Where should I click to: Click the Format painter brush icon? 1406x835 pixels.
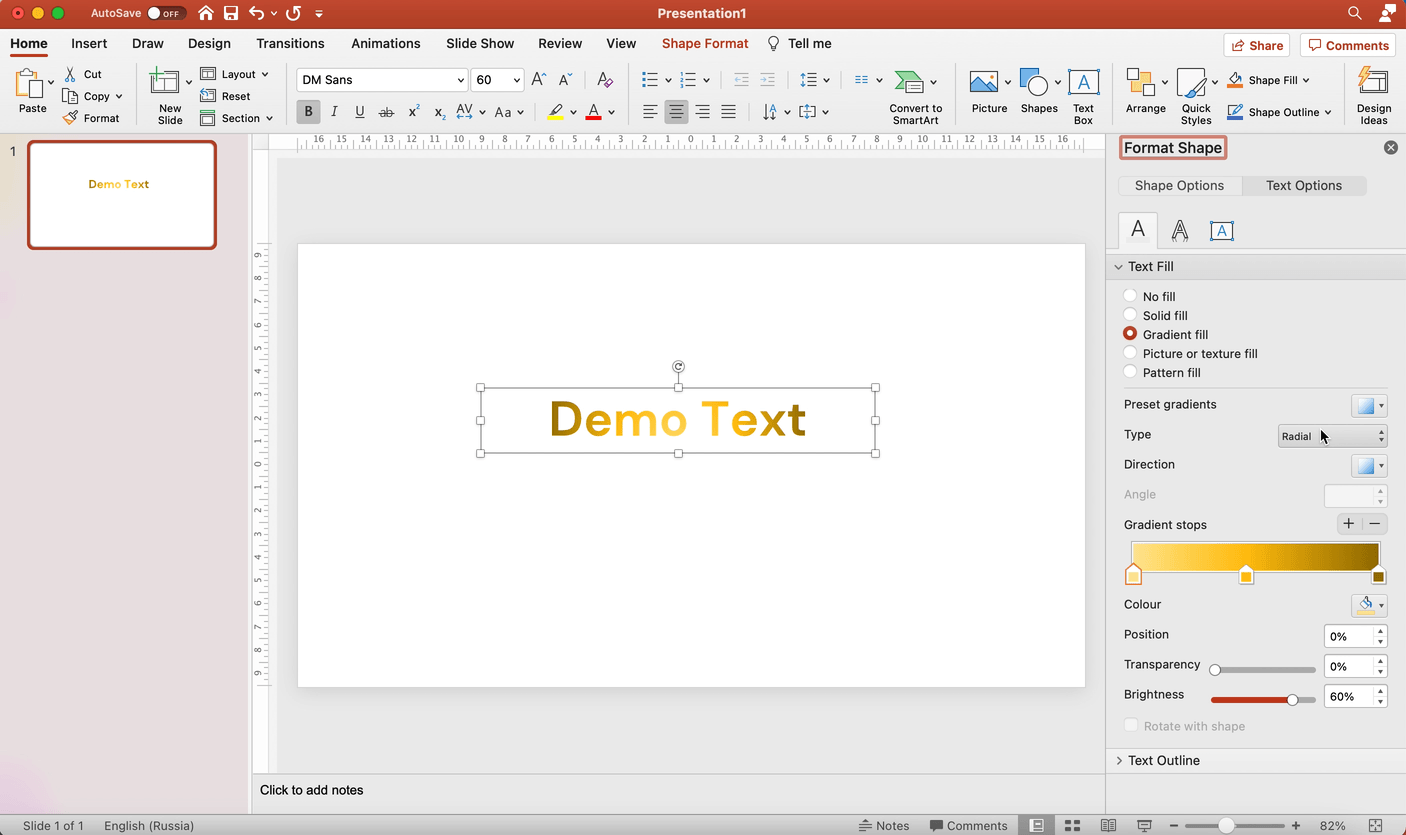click(x=70, y=118)
